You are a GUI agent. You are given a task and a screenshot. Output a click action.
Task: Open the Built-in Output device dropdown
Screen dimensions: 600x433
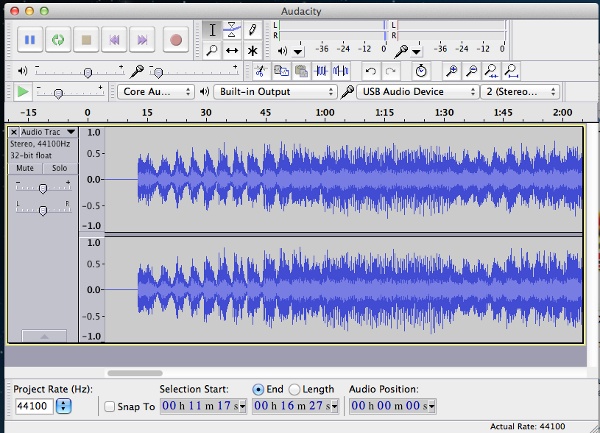tap(275, 92)
